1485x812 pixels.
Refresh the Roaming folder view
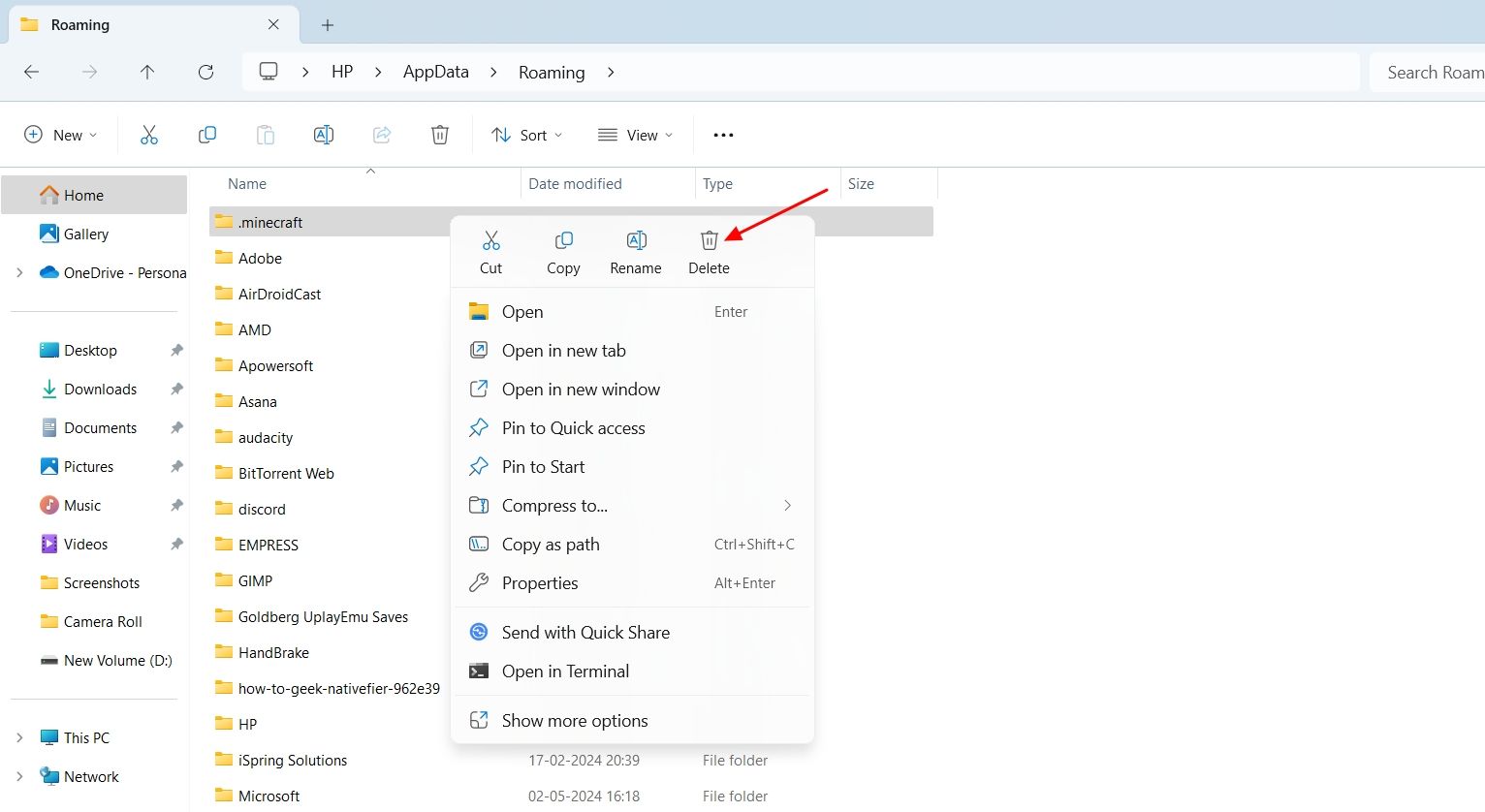205,72
